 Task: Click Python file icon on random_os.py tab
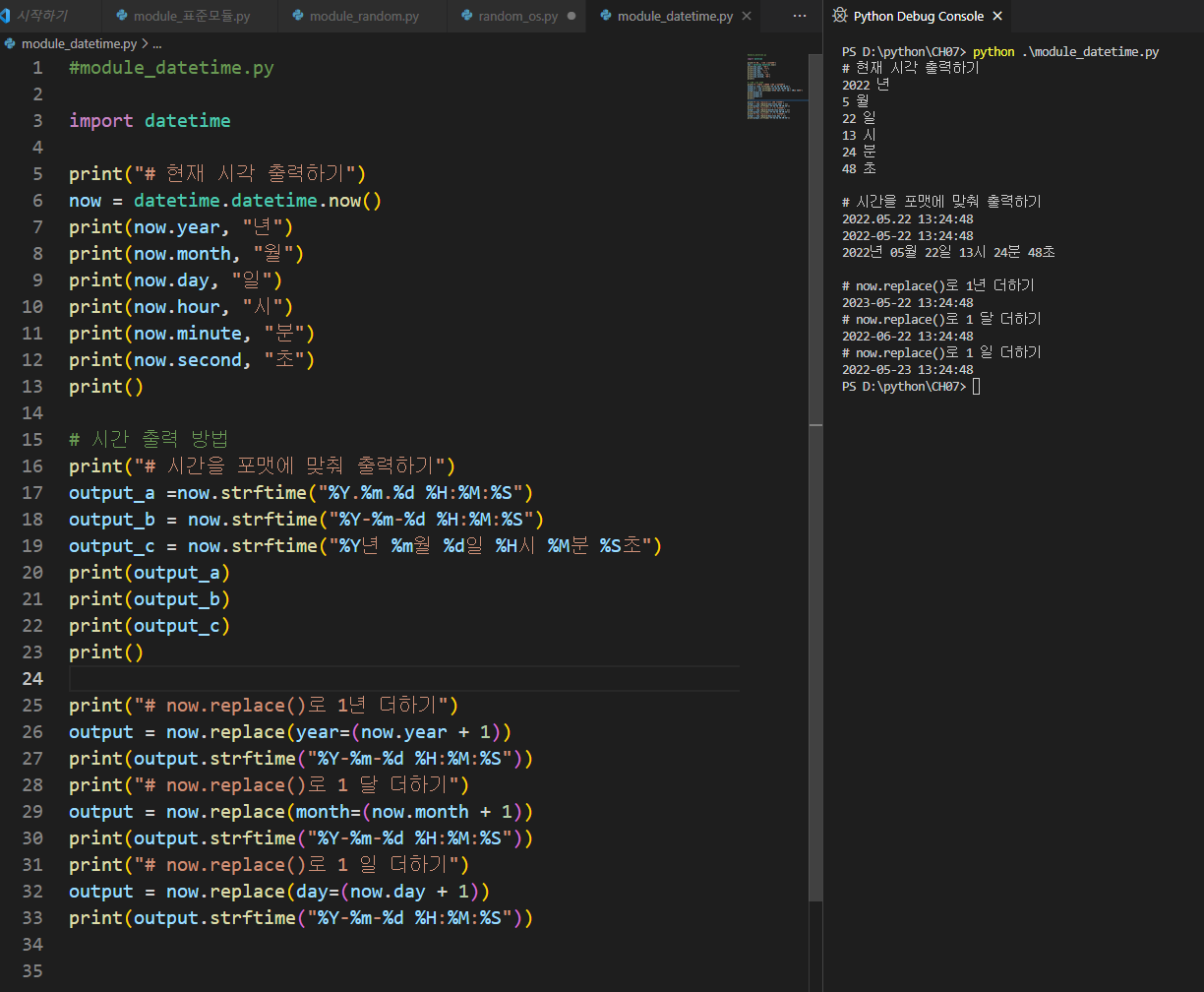[466, 17]
